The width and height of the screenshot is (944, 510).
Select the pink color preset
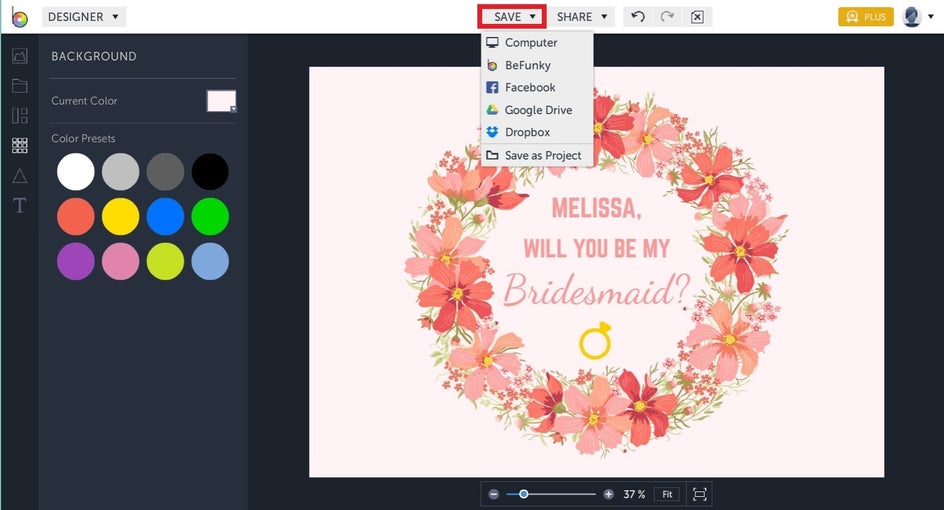(120, 261)
